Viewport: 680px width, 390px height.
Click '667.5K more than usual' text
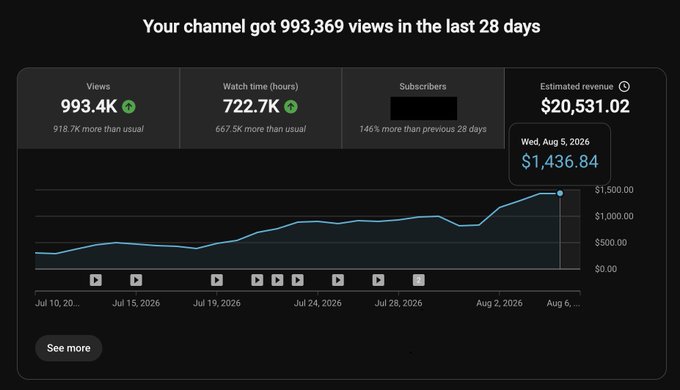pos(260,129)
